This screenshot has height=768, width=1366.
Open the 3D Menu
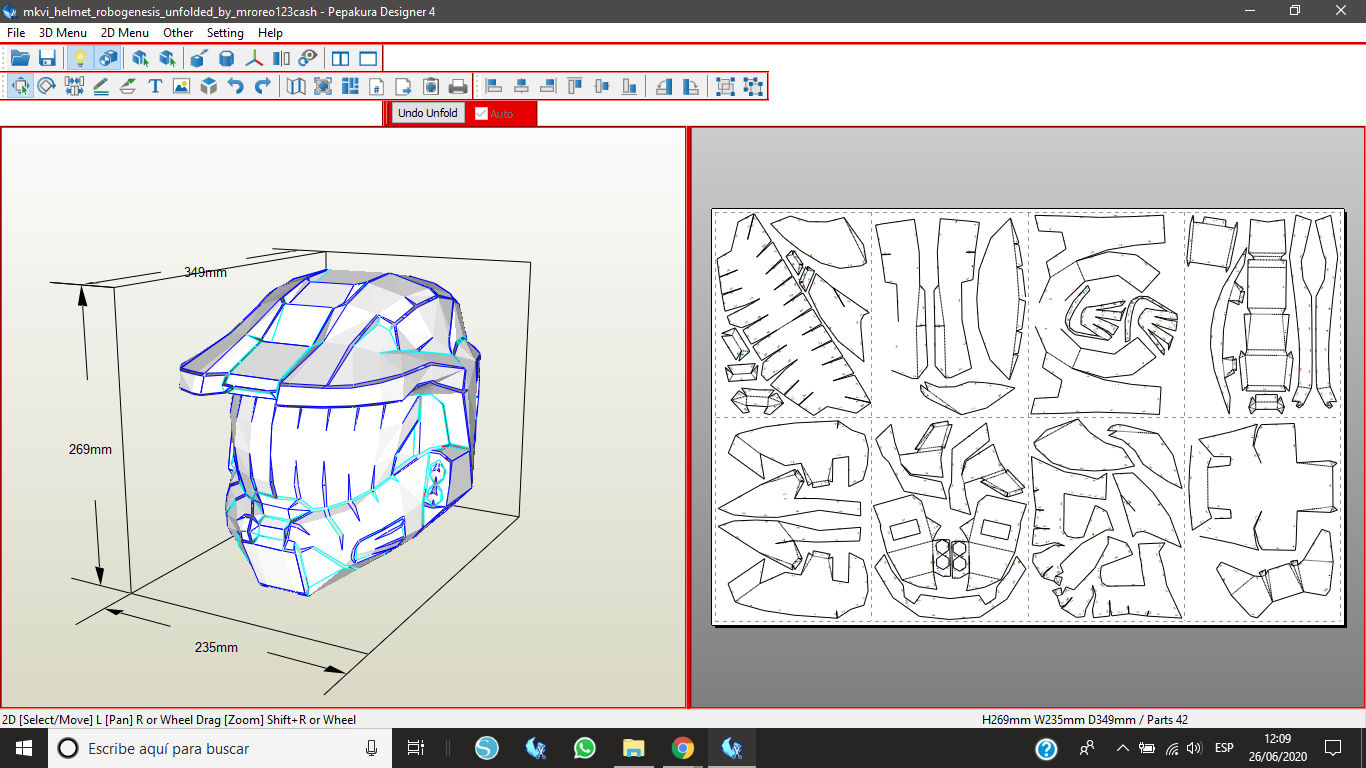[62, 33]
